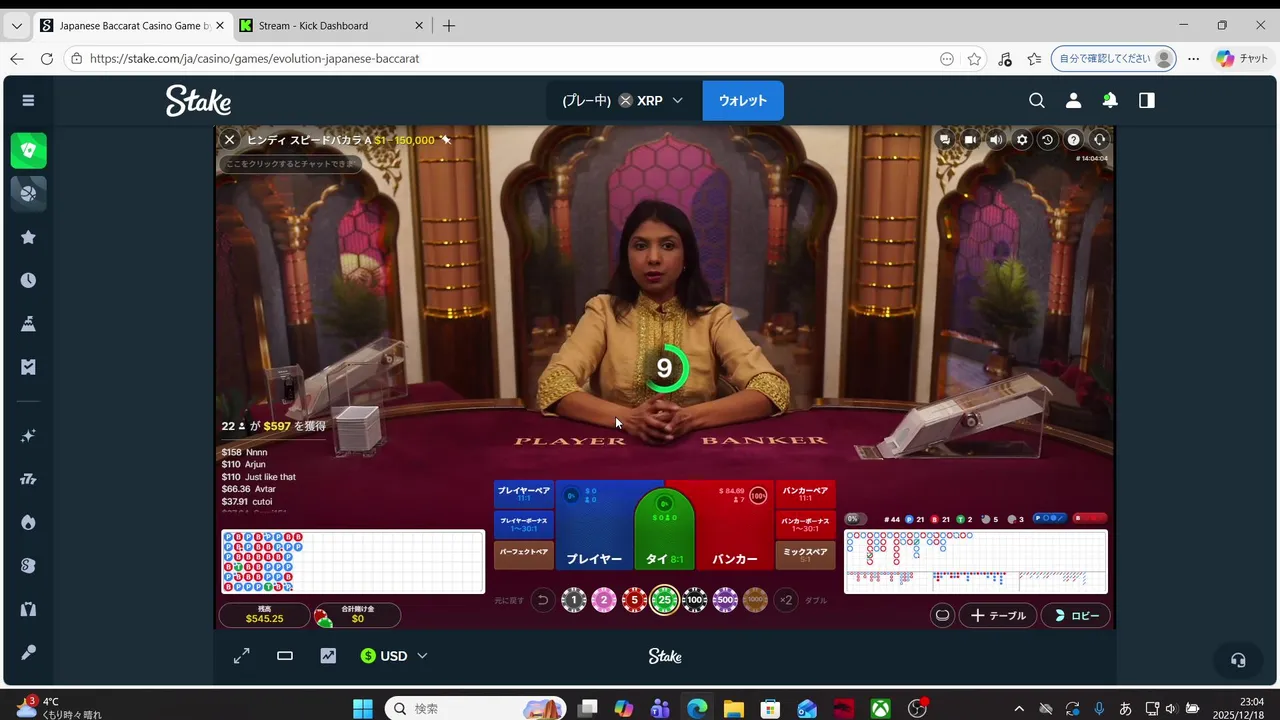Screen dimensions: 1280x720
Task: Open the テーブル plus button
Action: pos(998,616)
